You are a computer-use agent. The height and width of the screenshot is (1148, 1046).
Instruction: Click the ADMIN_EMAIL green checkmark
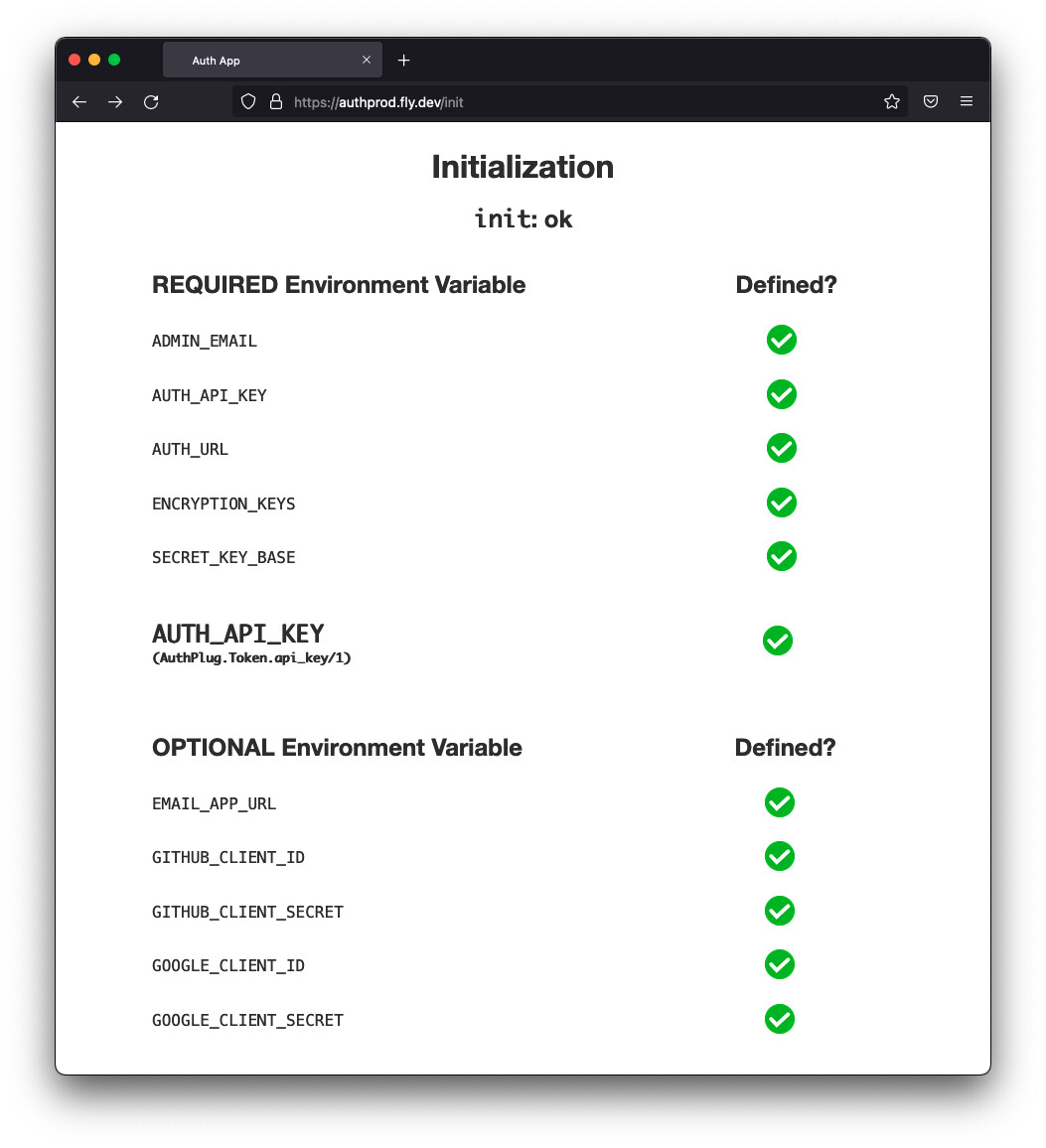pos(782,340)
